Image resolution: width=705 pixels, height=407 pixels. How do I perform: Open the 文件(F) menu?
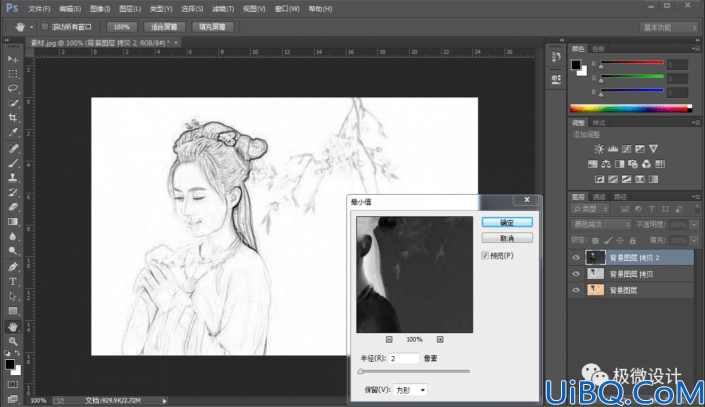pos(39,9)
